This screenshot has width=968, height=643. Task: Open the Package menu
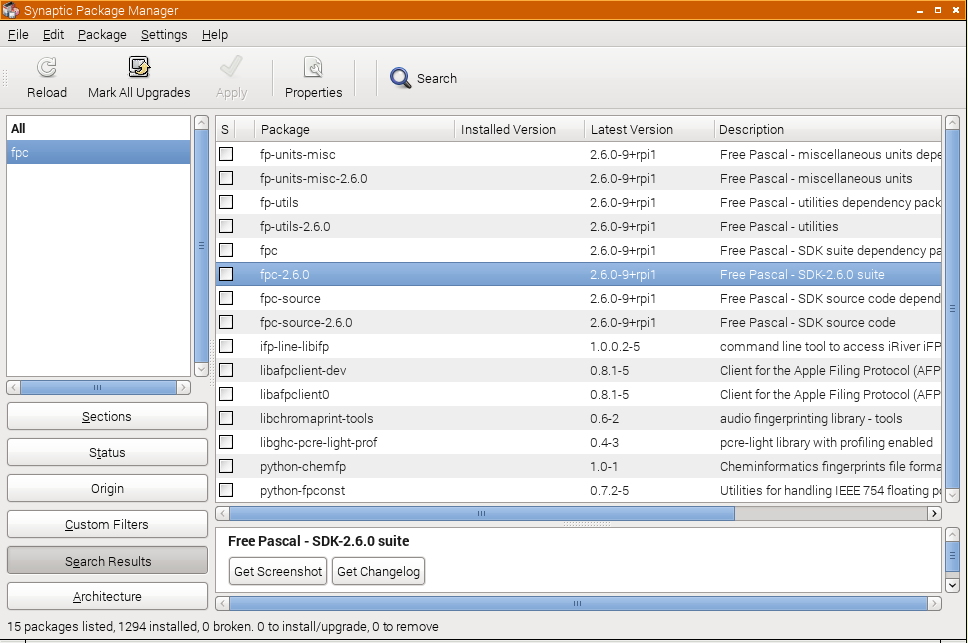coord(102,34)
